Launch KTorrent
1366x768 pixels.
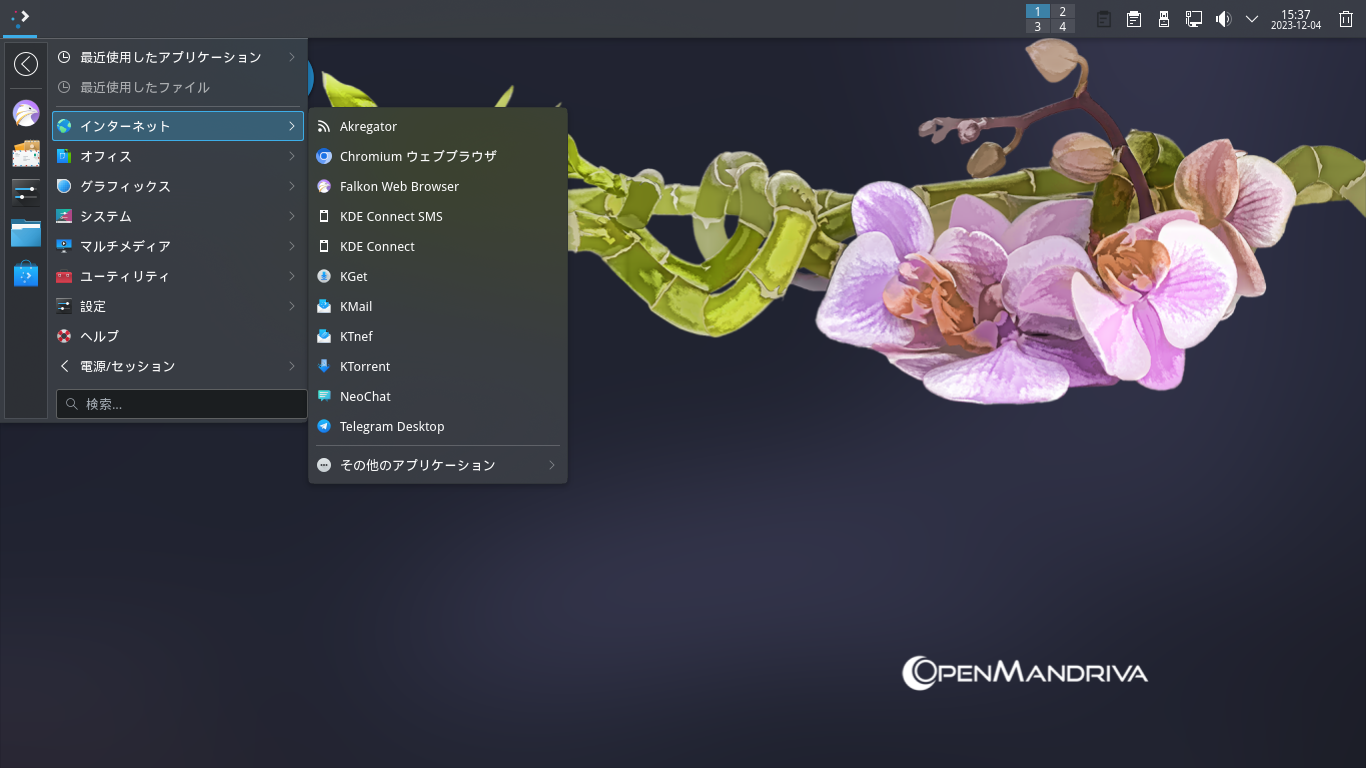point(438,366)
